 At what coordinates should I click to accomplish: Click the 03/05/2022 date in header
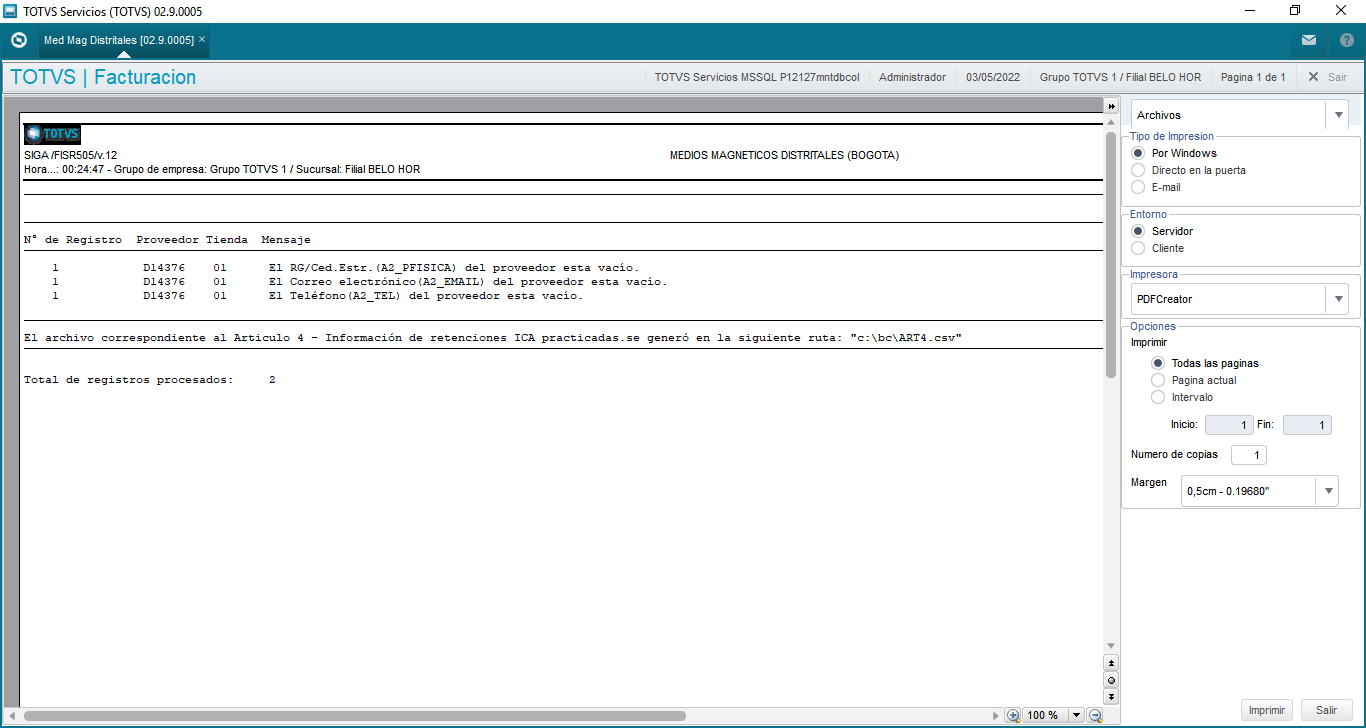pyautogui.click(x=993, y=77)
